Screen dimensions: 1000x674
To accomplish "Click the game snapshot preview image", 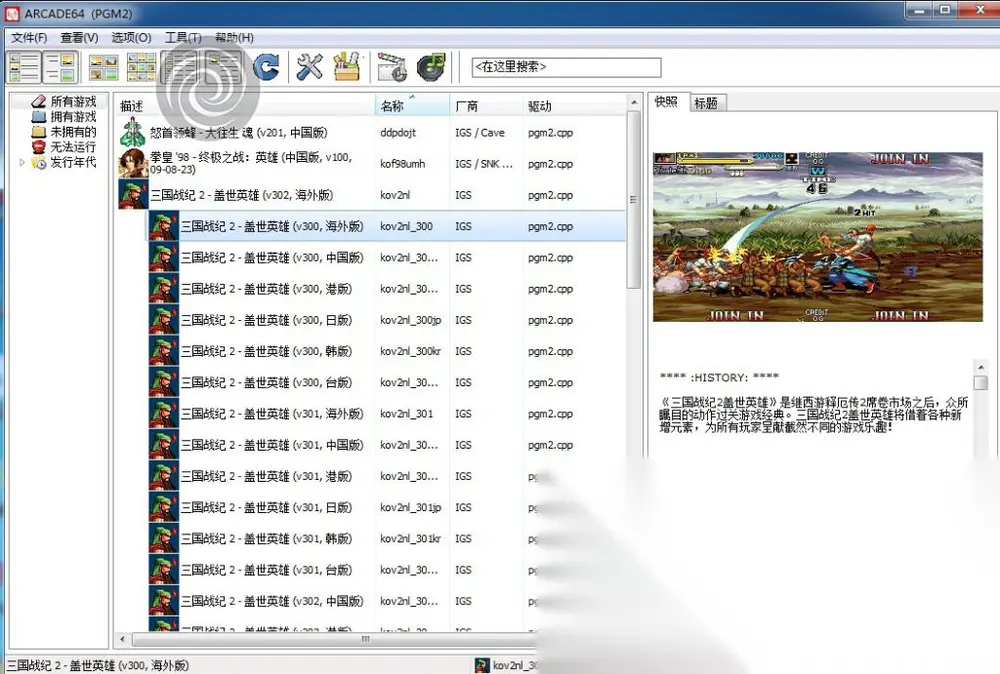I will (x=818, y=237).
